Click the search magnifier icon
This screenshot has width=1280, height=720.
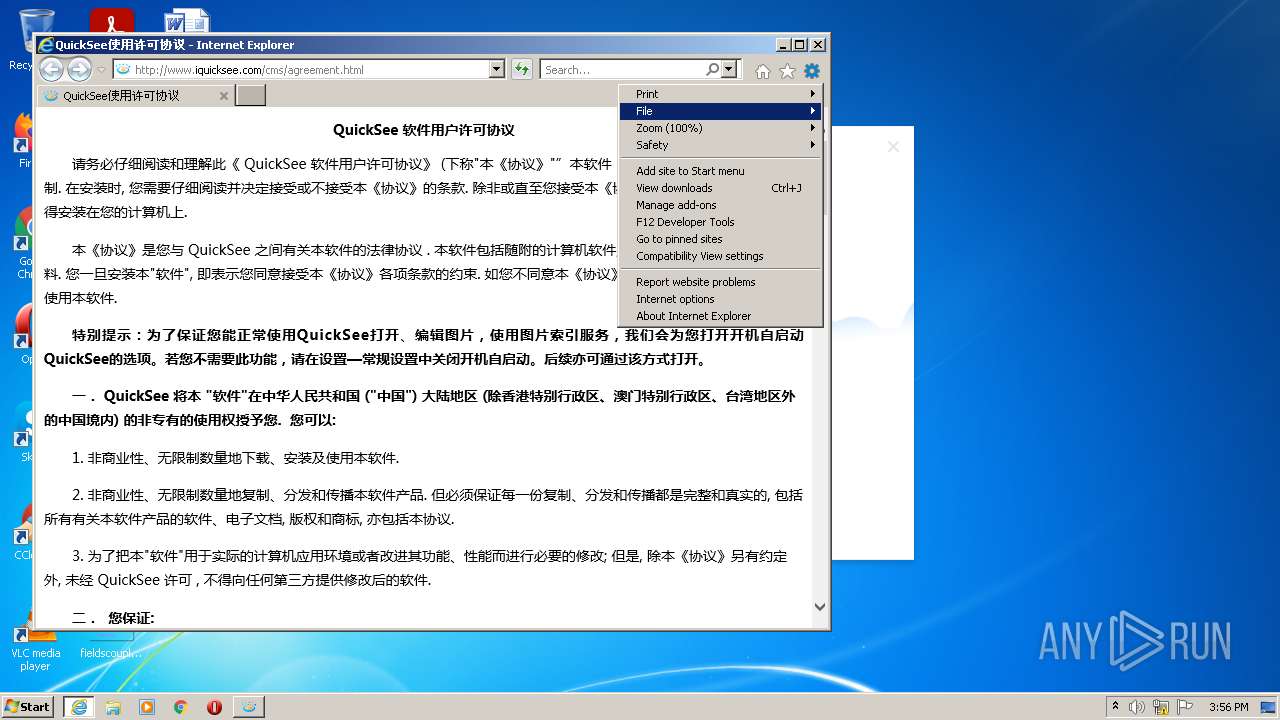pyautogui.click(x=712, y=69)
